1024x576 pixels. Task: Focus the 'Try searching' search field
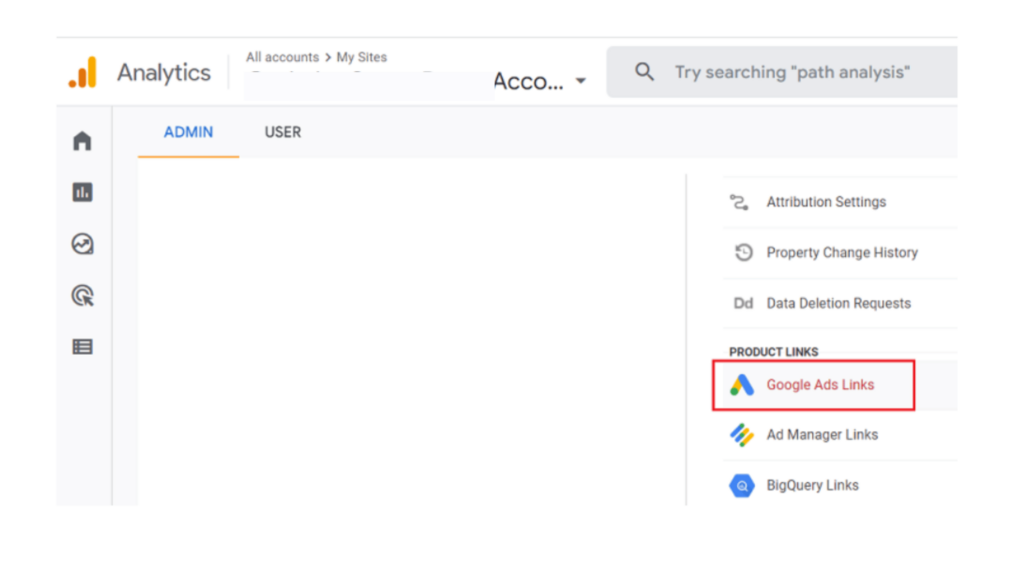point(782,72)
